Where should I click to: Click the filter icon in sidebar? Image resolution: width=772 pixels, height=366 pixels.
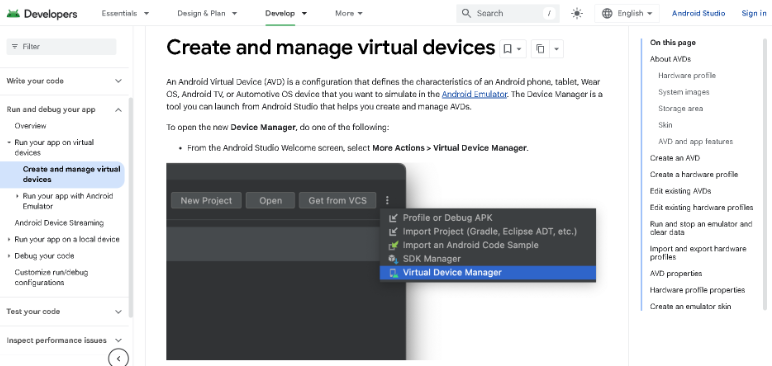(x=15, y=46)
